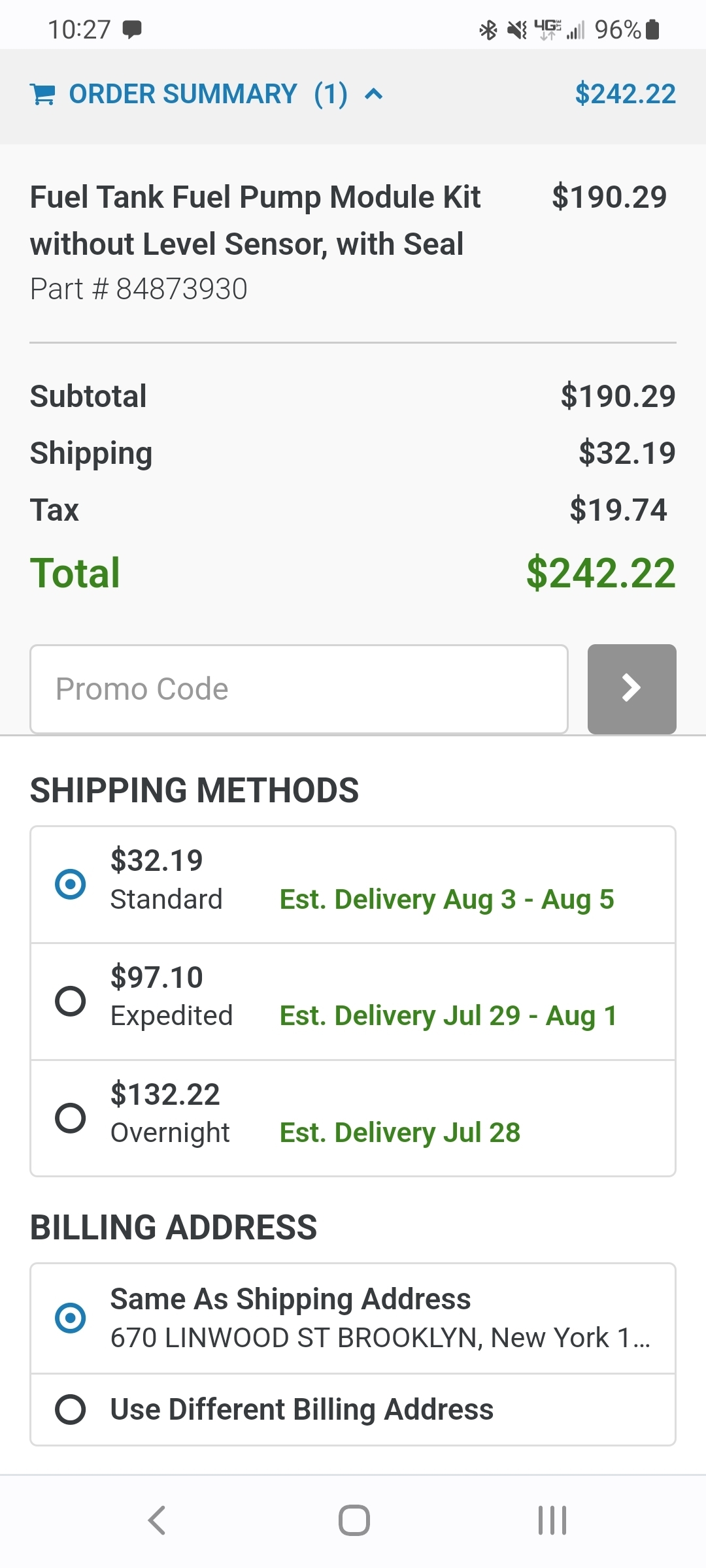Open recent apps with navigation icon
This screenshot has height=1568, width=706.
pos(552,1520)
